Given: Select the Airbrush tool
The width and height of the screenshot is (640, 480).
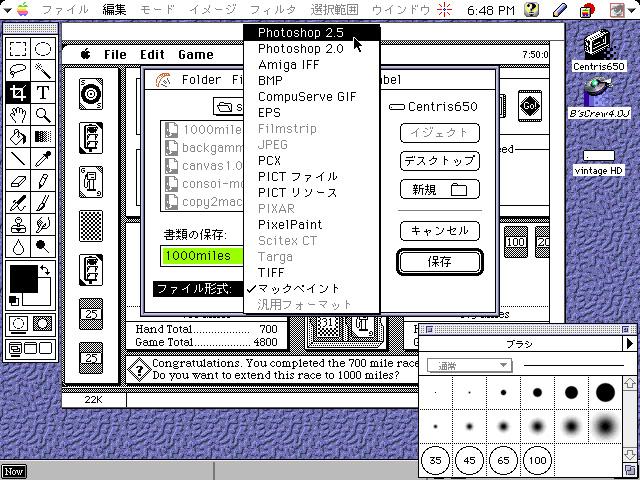Looking at the screenshot, I should [x=18, y=203].
